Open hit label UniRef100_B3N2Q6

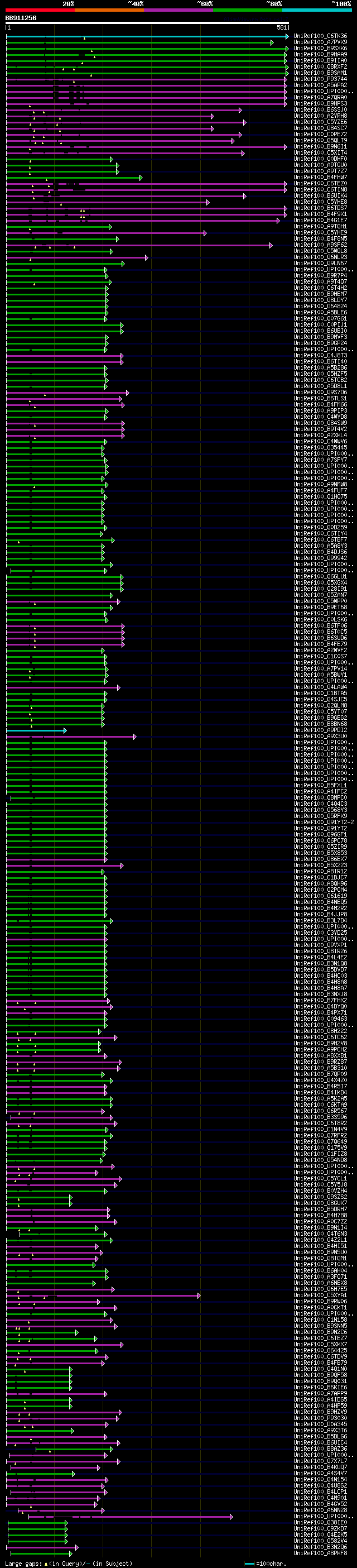pos(321,1547)
